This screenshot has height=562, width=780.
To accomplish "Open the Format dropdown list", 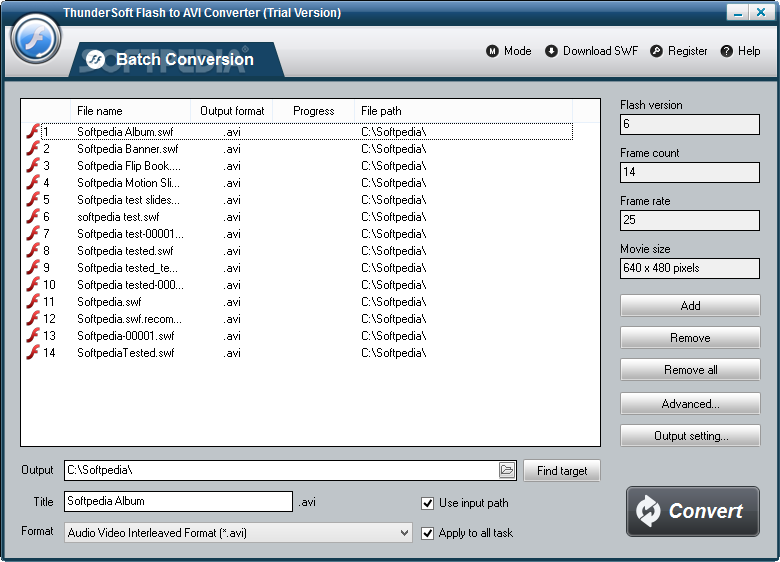I will point(238,533).
